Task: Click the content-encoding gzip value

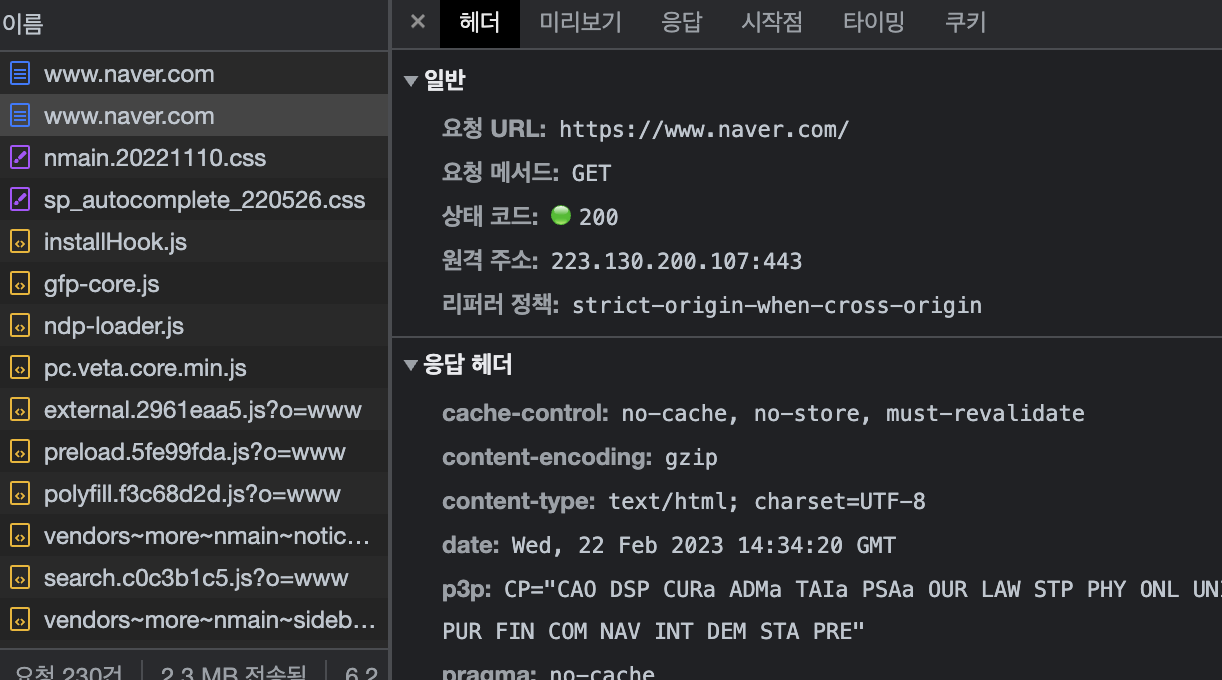Action: tap(691, 457)
